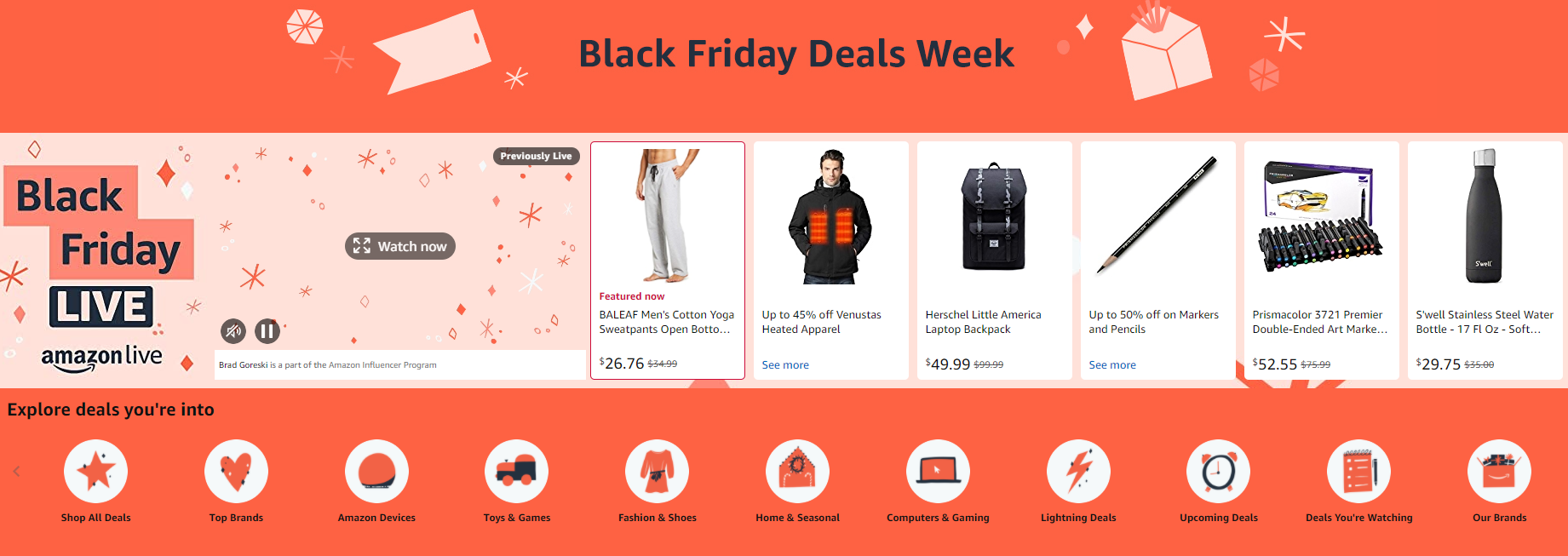Open the Lightning Deals bolt icon
This screenshot has height=556, width=1568.
1078,470
